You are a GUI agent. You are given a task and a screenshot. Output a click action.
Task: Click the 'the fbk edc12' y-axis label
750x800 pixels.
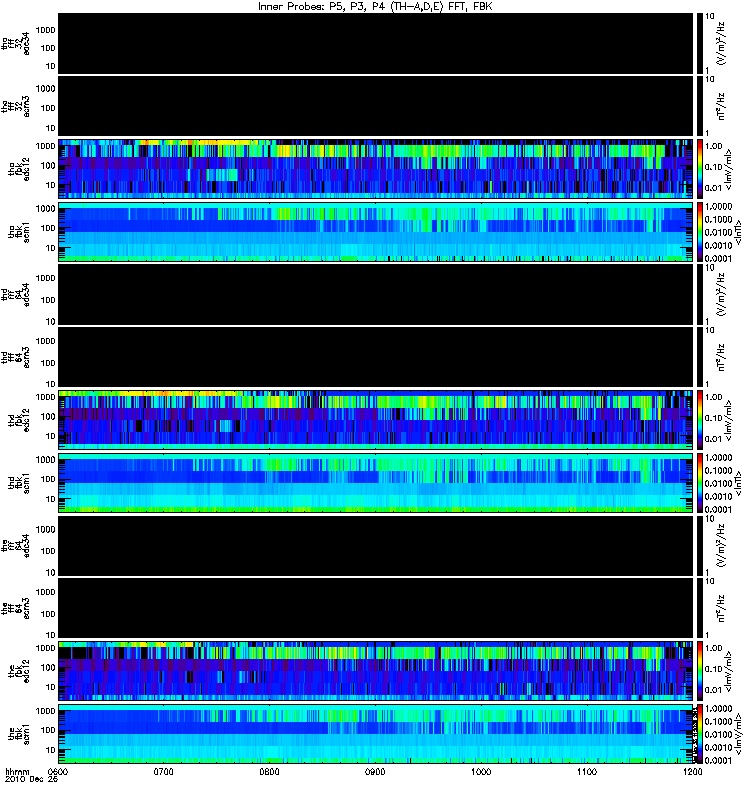(x=19, y=671)
